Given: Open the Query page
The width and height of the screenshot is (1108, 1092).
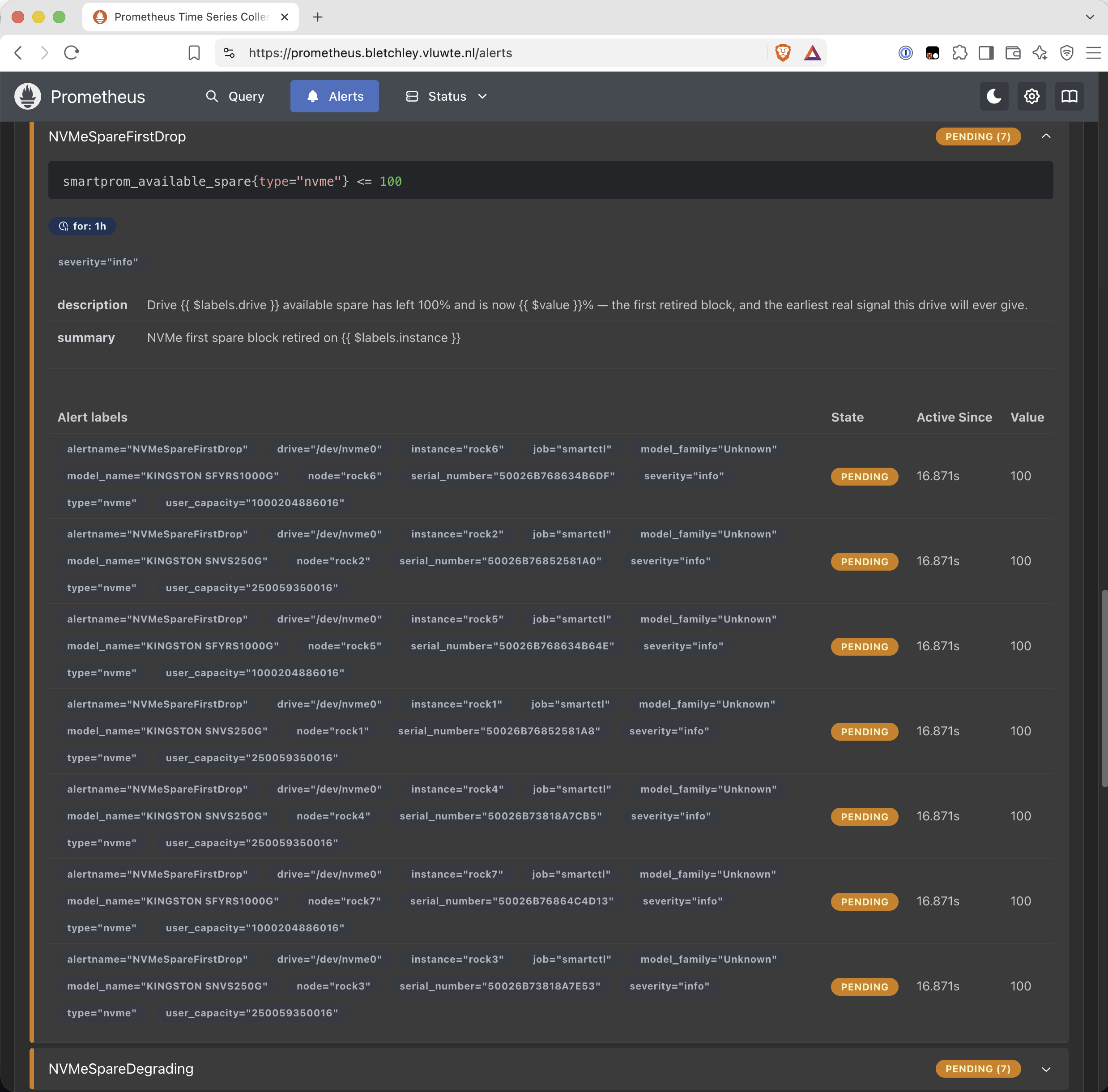Looking at the screenshot, I should [x=235, y=96].
